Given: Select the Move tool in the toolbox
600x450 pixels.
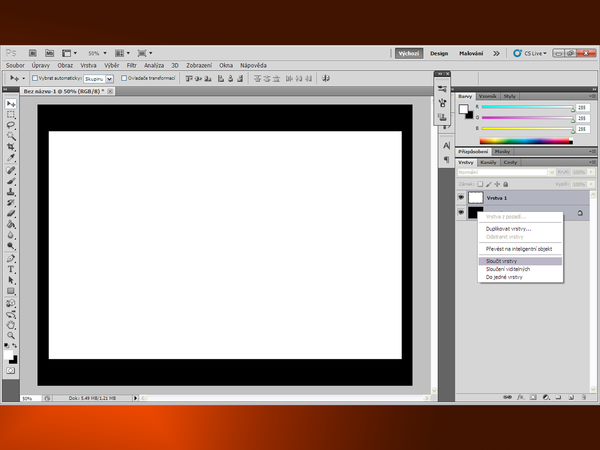Looking at the screenshot, I should tap(11, 103).
